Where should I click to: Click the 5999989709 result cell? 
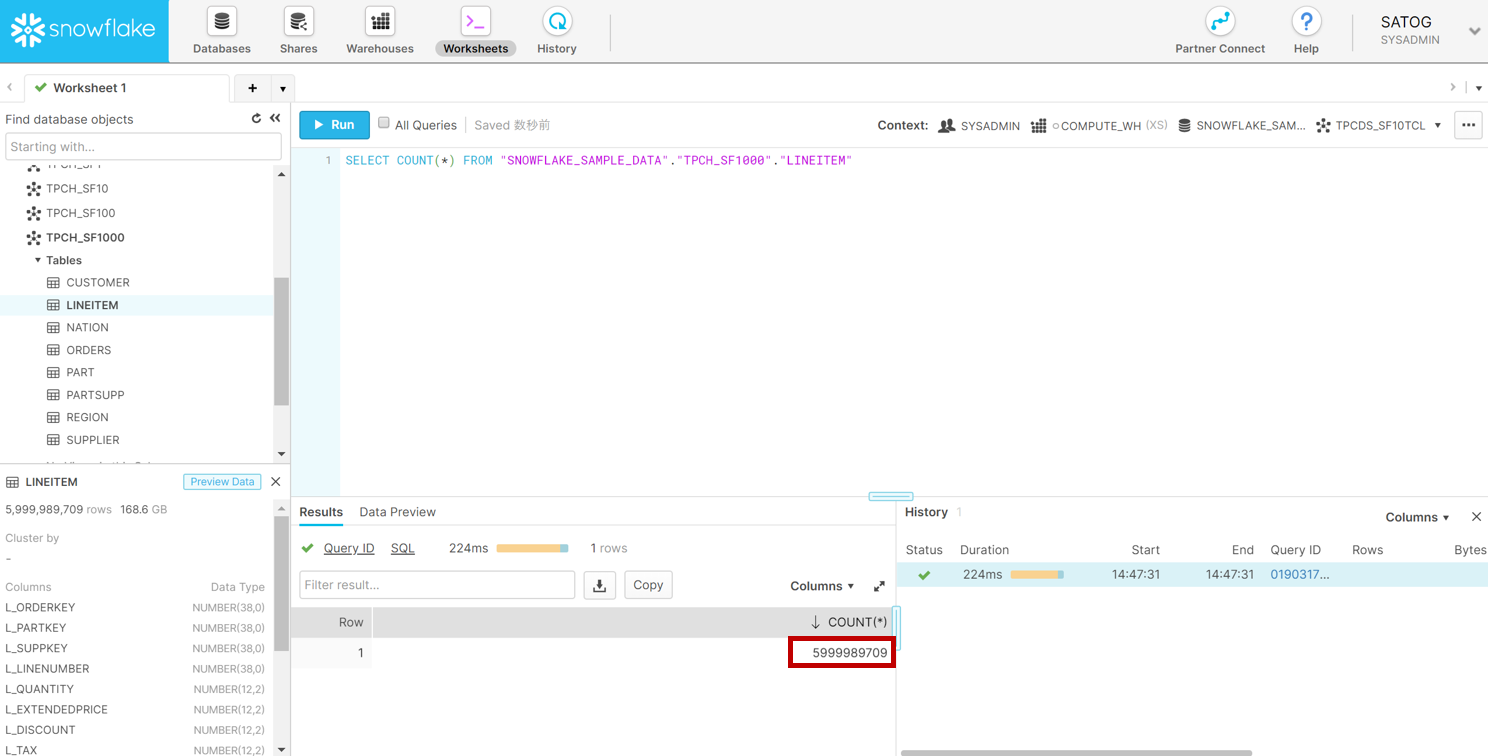click(x=841, y=653)
